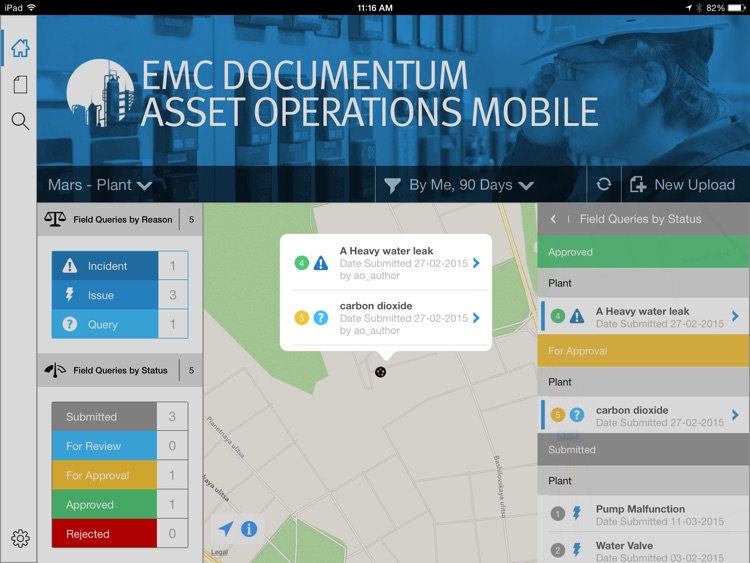Refresh data with the circular arrows icon
Screen dimensions: 750x563
pos(604,184)
